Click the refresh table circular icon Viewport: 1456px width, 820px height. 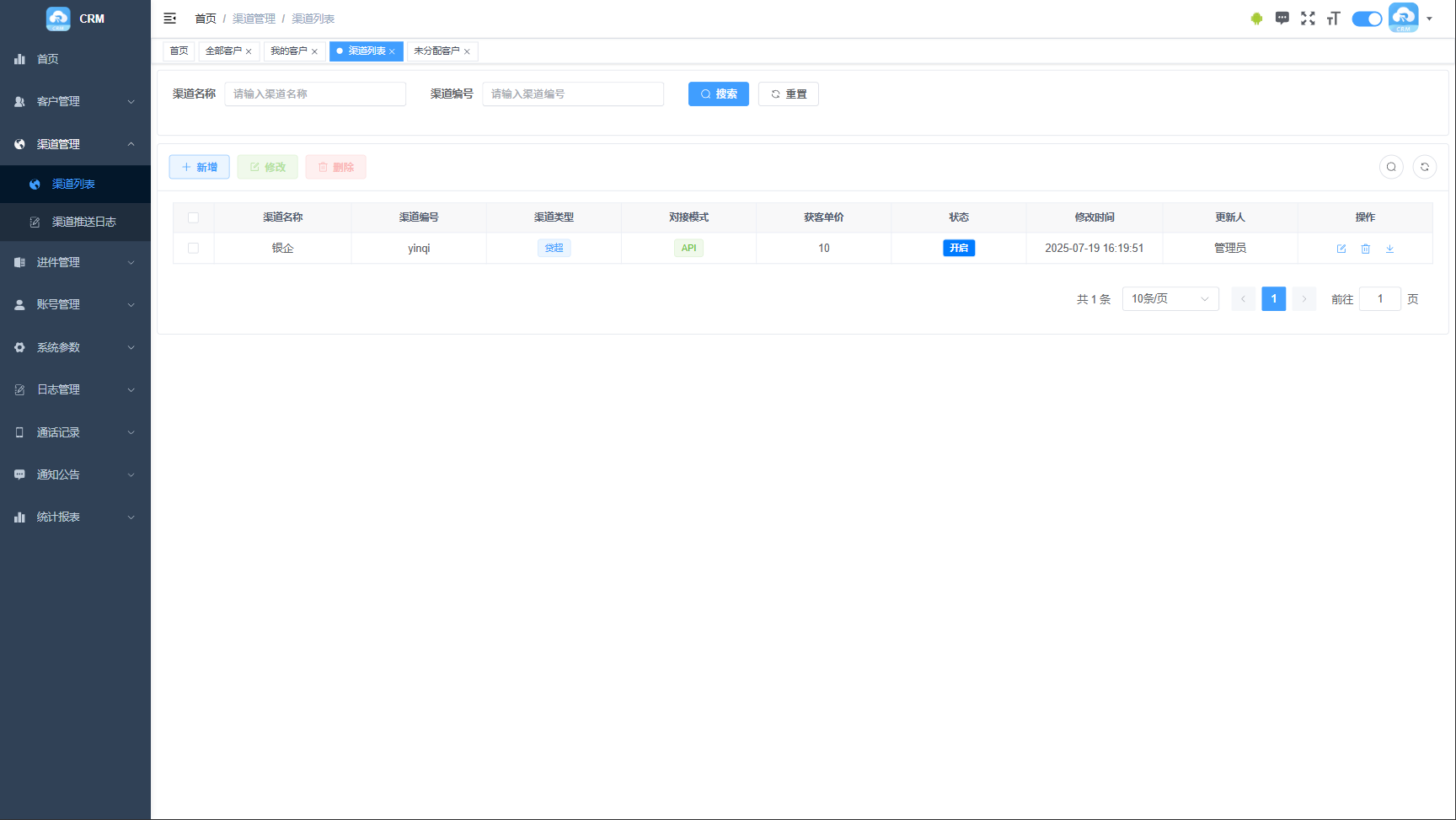[x=1425, y=167]
